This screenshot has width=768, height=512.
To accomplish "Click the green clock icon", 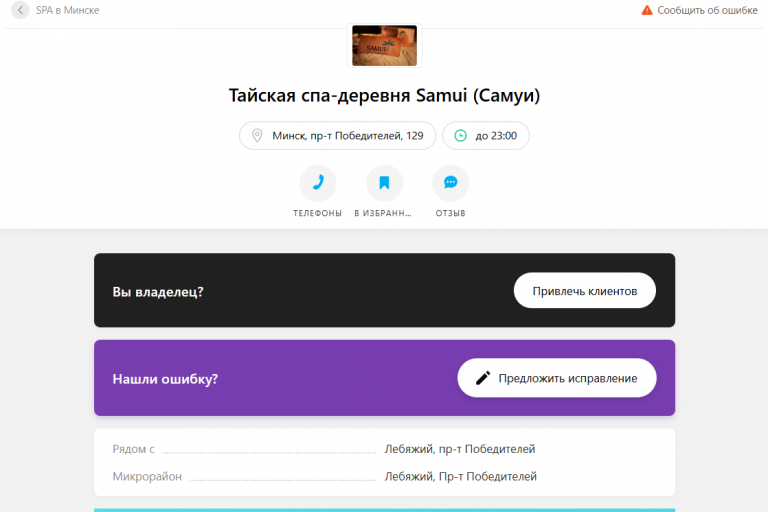I will [460, 136].
